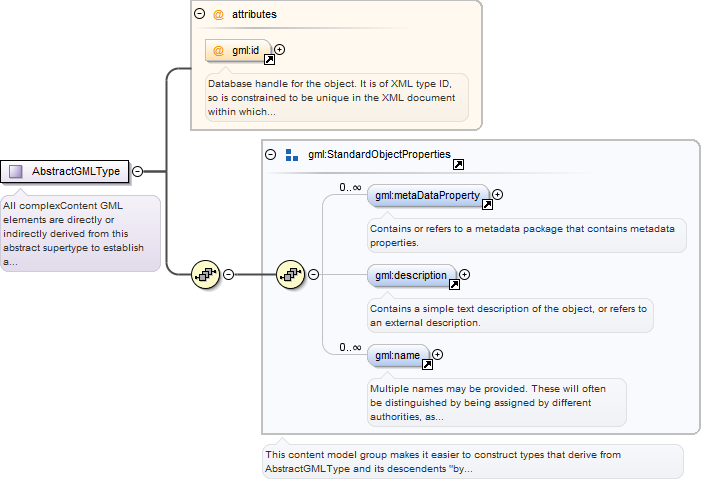Select the AbstractGMLType node

[64, 171]
